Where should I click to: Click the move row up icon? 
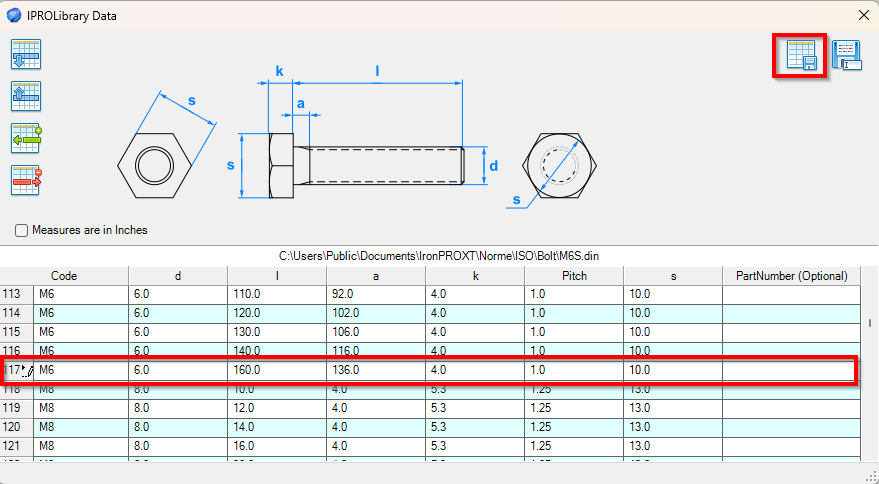[x=26, y=96]
